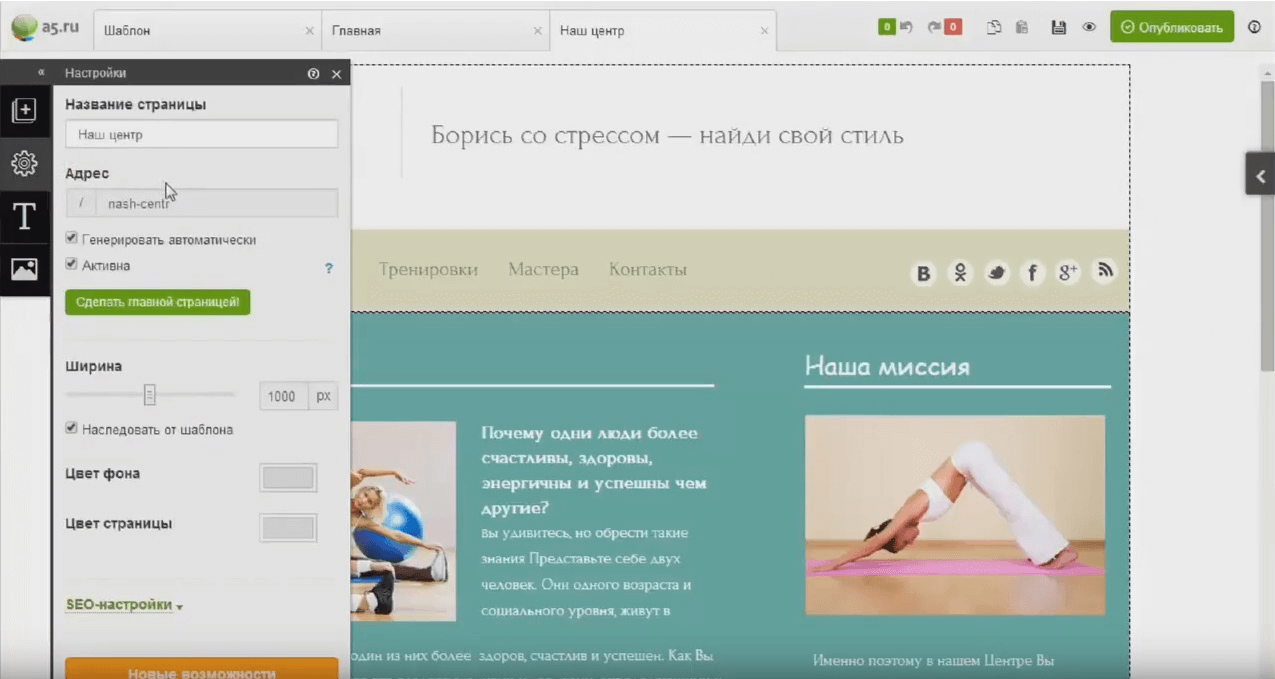The image size is (1275, 679).
Task: Click the undo arrow icon
Action: [x=906, y=28]
